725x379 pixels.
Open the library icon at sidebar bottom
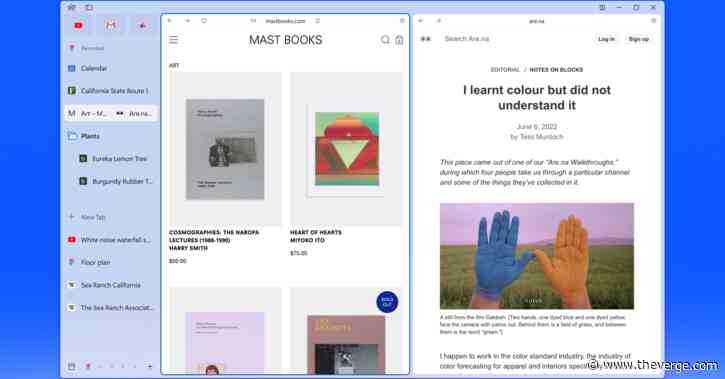pyautogui.click(x=72, y=367)
